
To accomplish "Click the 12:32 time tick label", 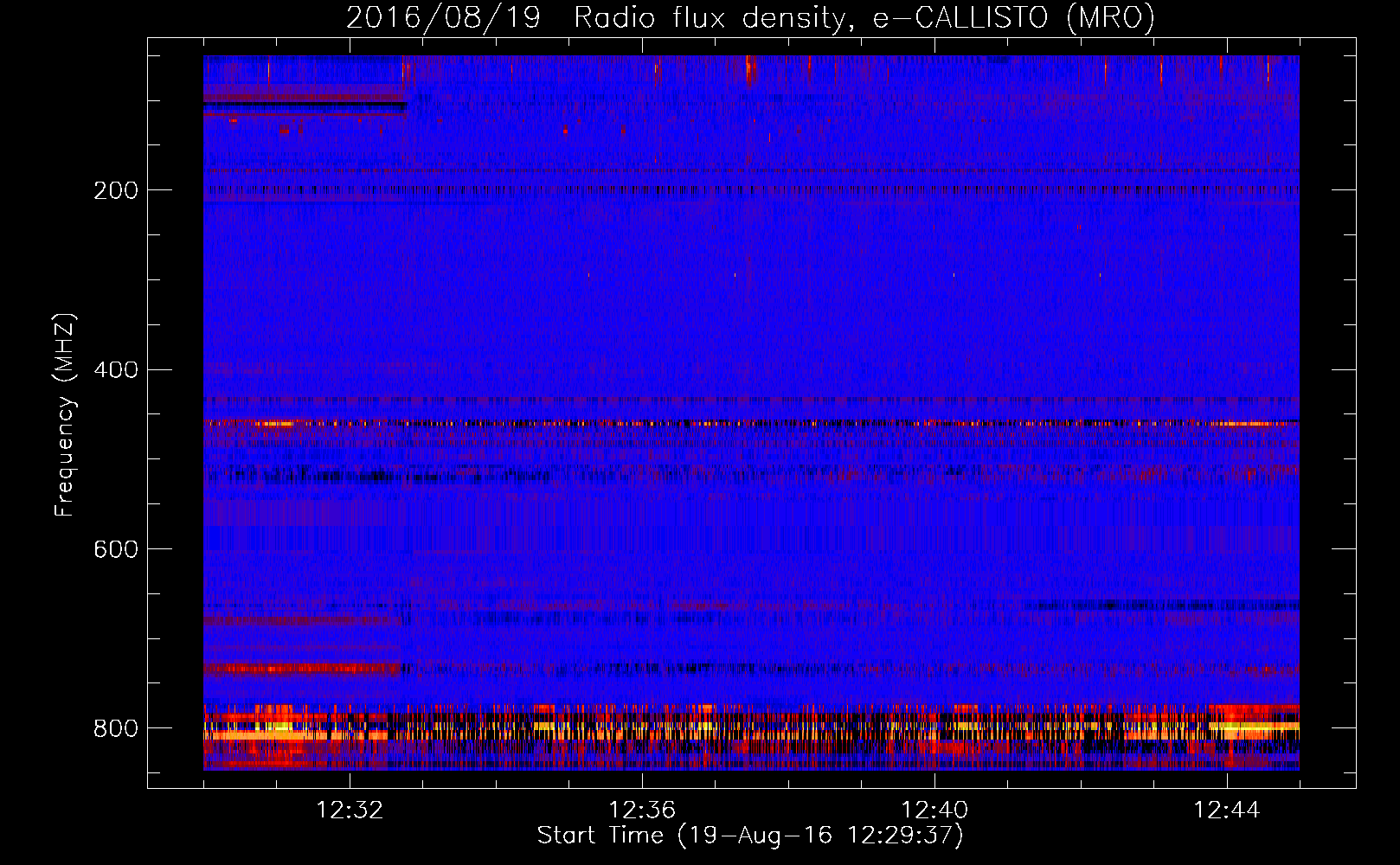I will [x=350, y=811].
